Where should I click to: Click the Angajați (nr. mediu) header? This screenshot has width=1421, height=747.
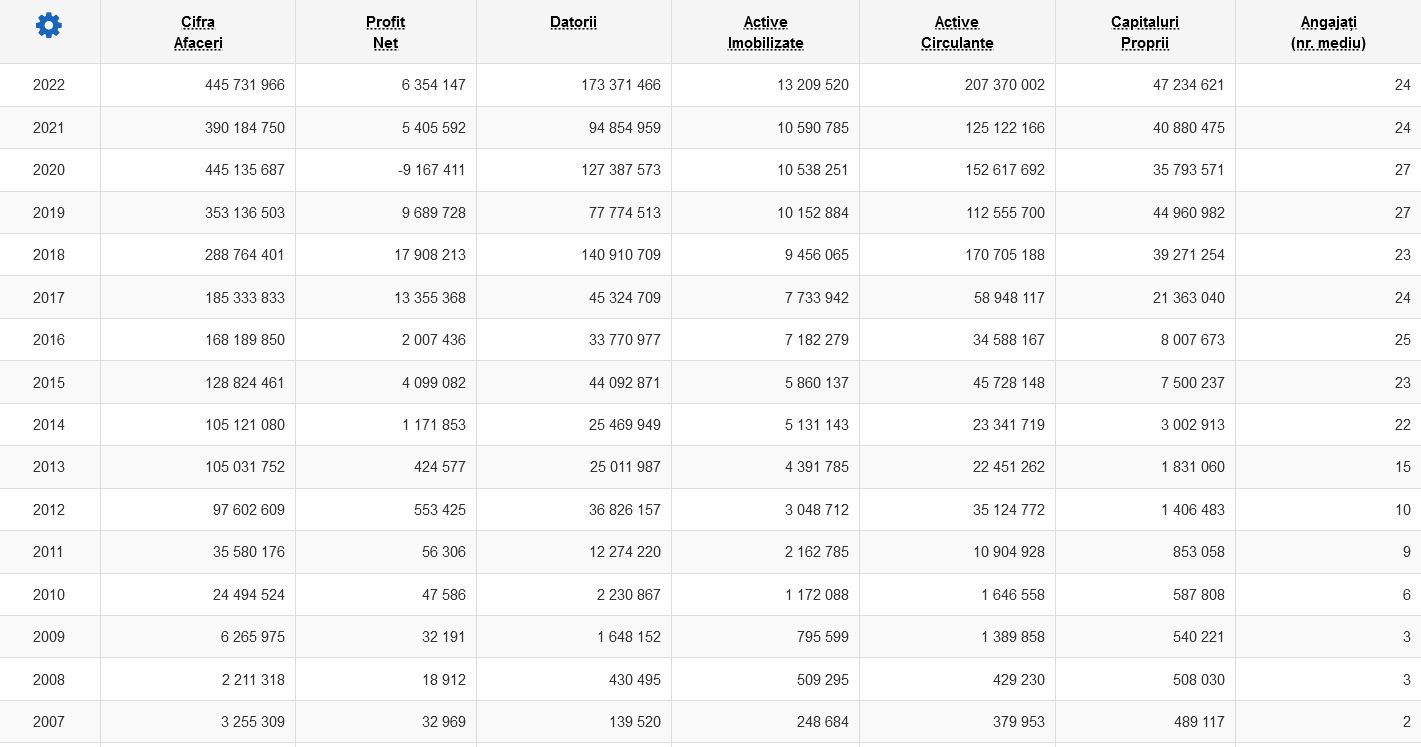(x=1328, y=33)
